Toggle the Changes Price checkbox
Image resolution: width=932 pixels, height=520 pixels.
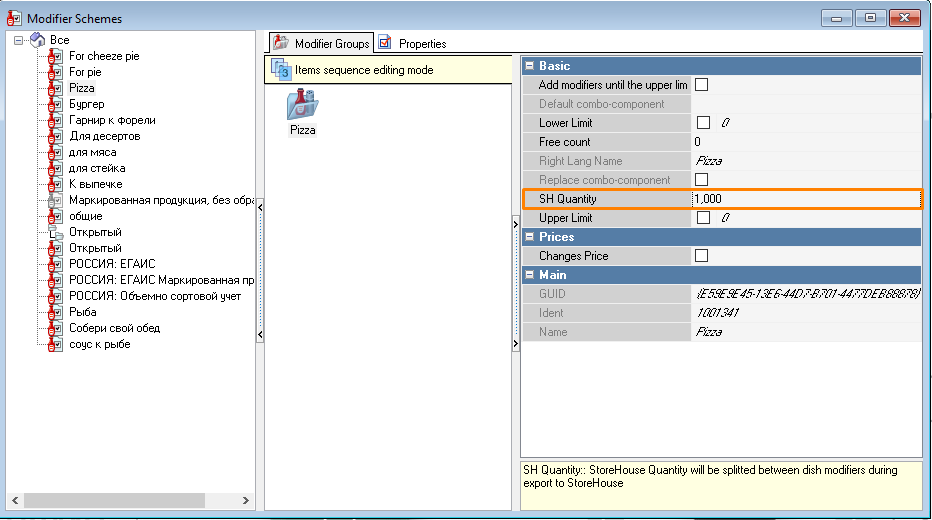click(702, 256)
